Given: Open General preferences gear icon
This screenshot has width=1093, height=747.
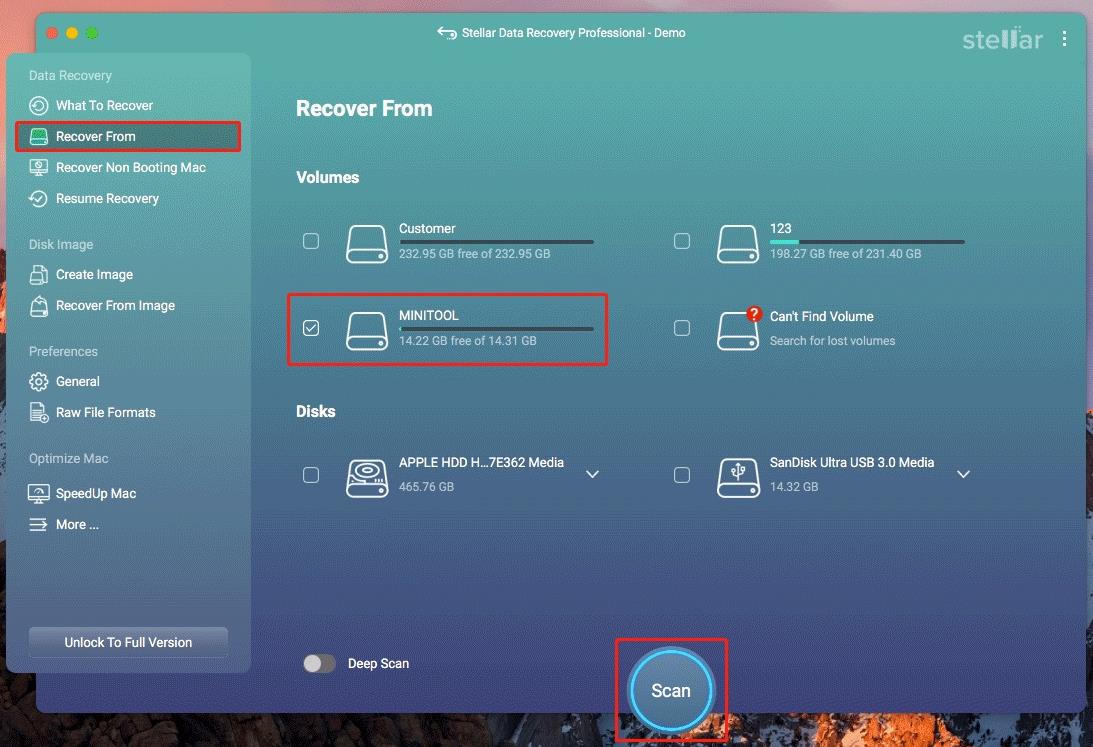Looking at the screenshot, I should pyautogui.click(x=39, y=381).
